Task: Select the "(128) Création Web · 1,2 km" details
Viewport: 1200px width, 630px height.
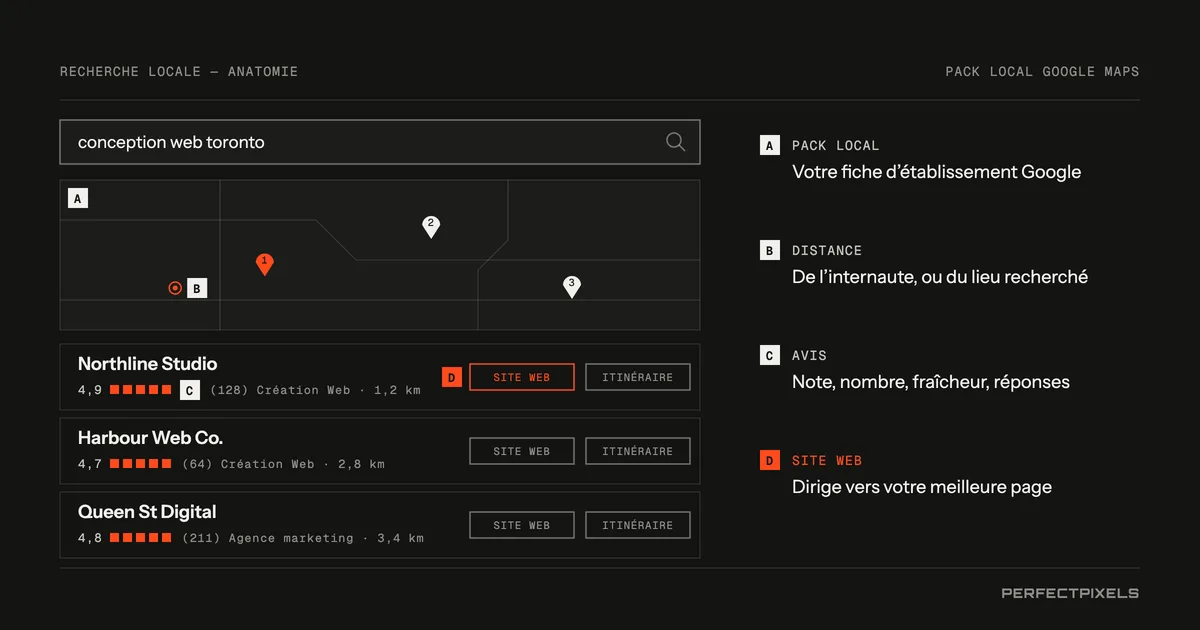Action: pos(316,390)
